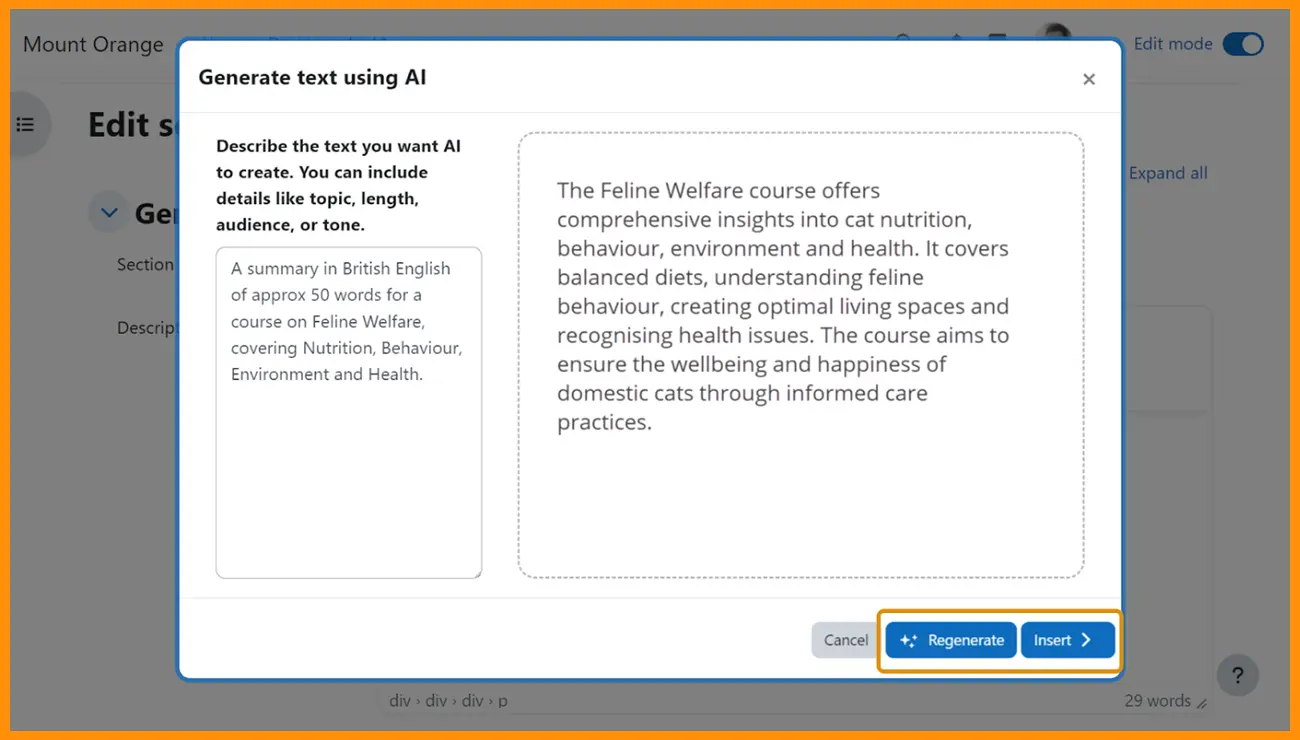
Task: Open the course index drawer icon
Action: click(x=26, y=124)
